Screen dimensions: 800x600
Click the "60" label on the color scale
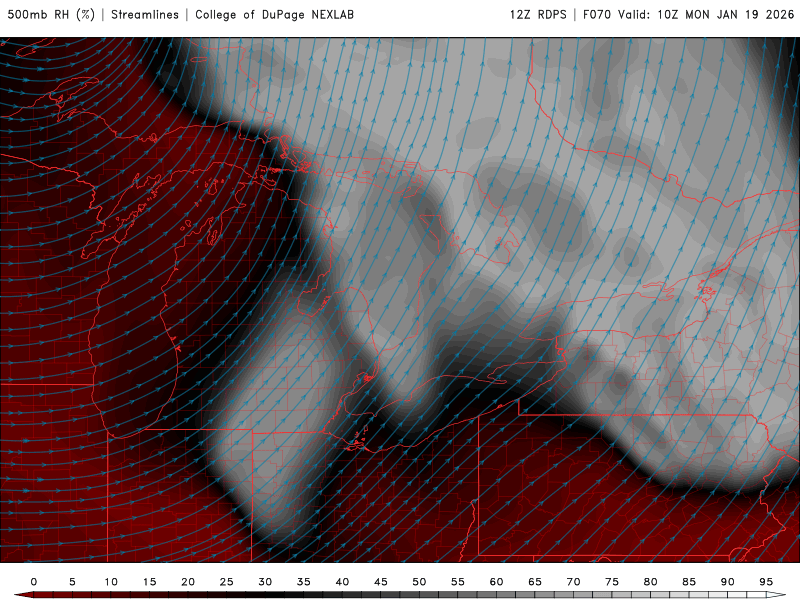point(496,582)
